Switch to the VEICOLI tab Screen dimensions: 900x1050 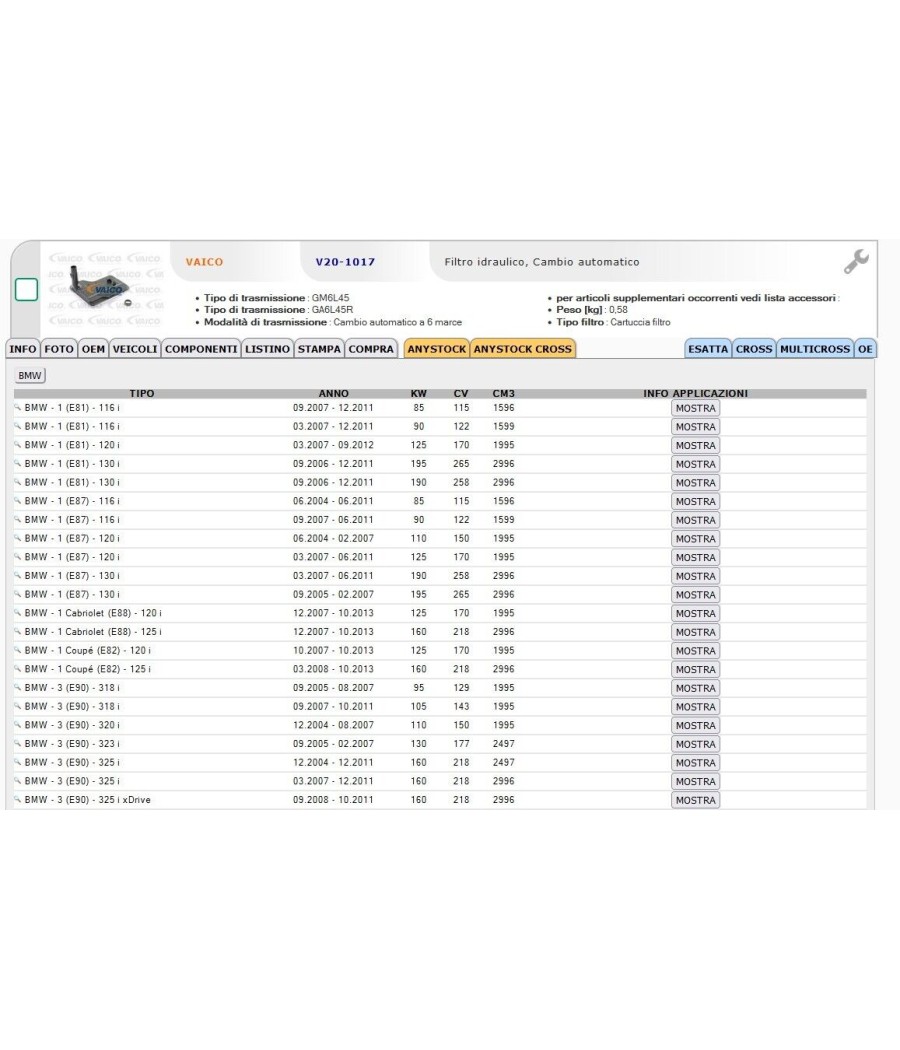[x=135, y=349]
